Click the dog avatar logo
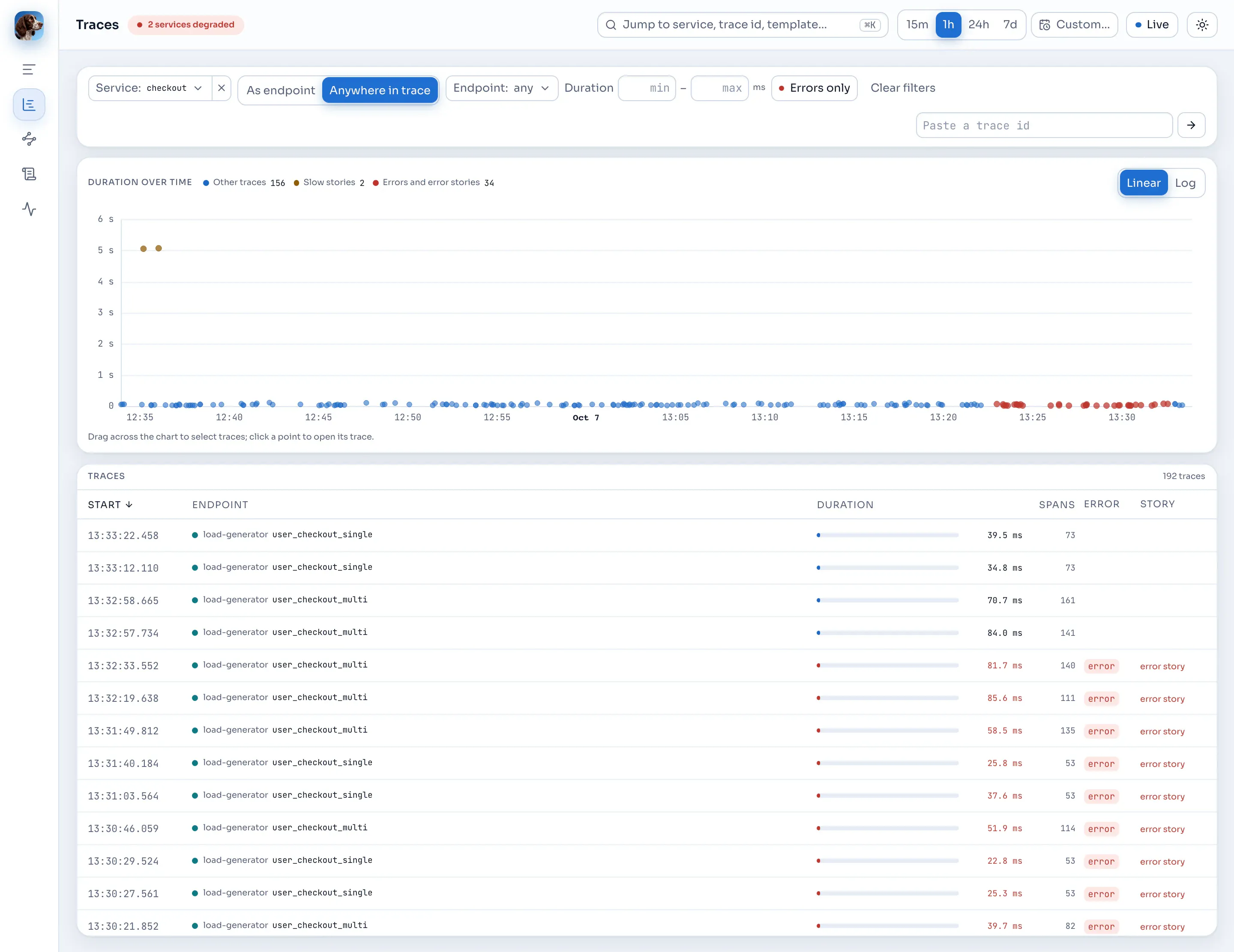 click(29, 26)
